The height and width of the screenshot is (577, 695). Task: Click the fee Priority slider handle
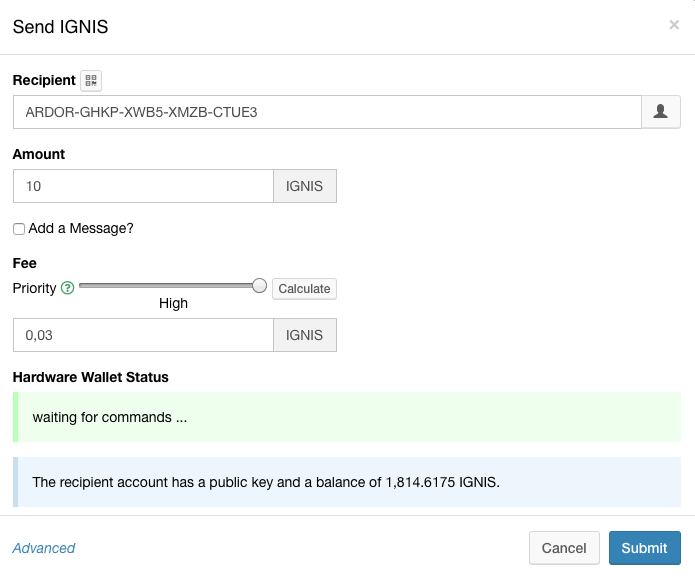click(x=259, y=286)
